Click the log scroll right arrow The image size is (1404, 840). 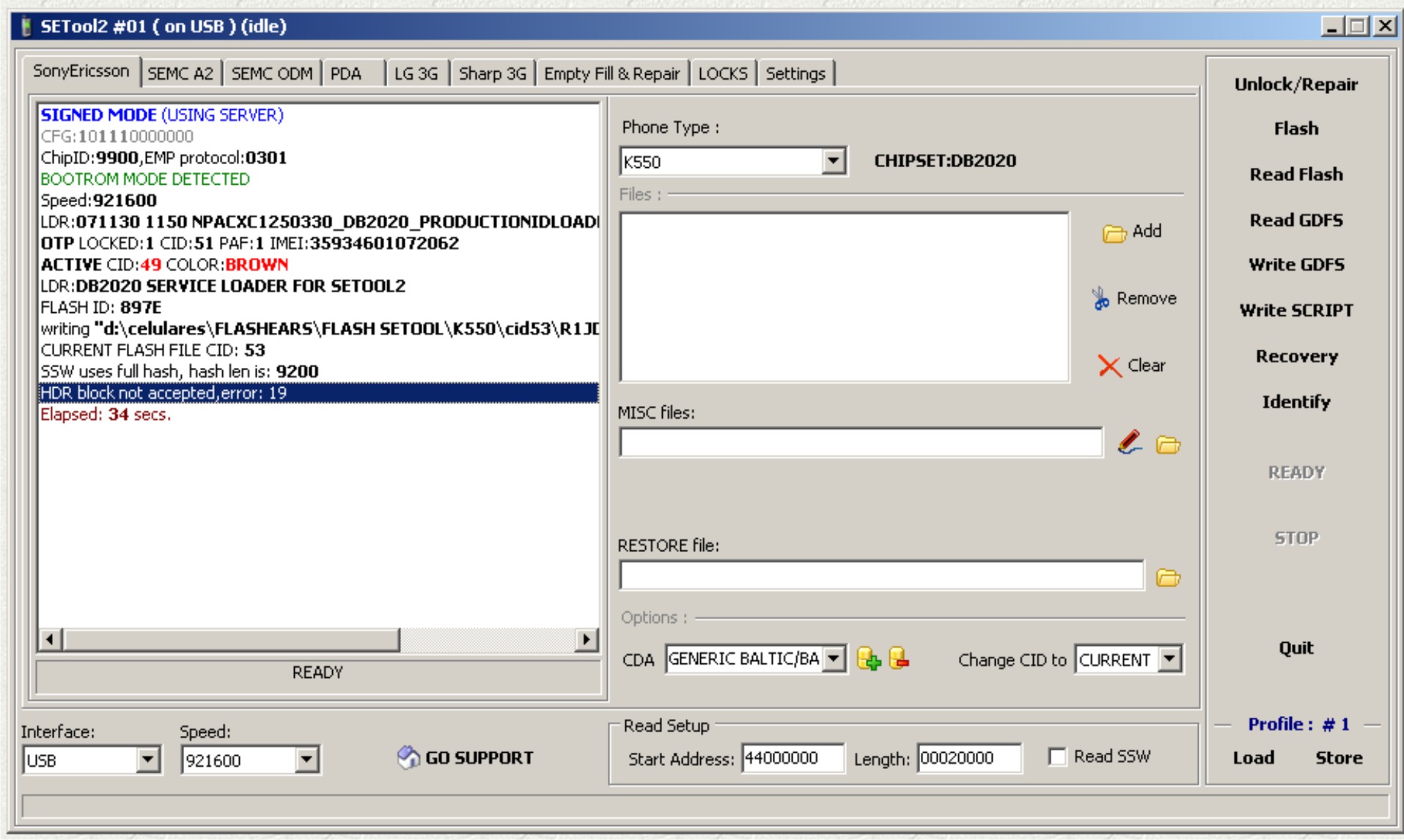pos(585,639)
